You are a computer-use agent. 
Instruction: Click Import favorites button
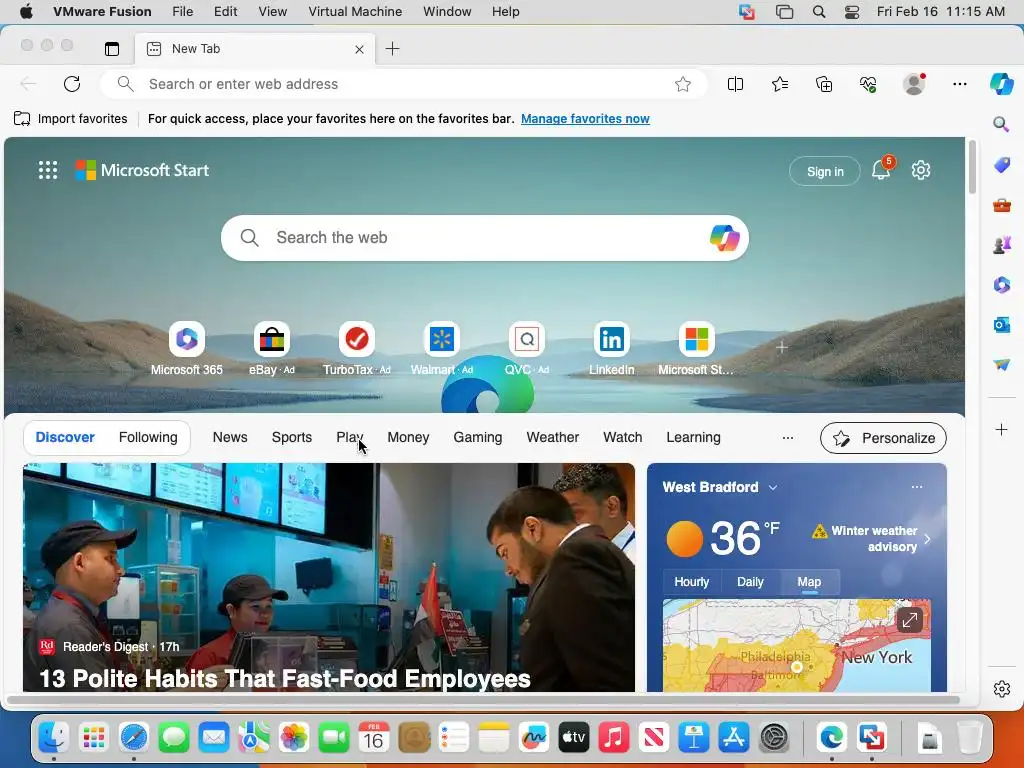pos(71,119)
